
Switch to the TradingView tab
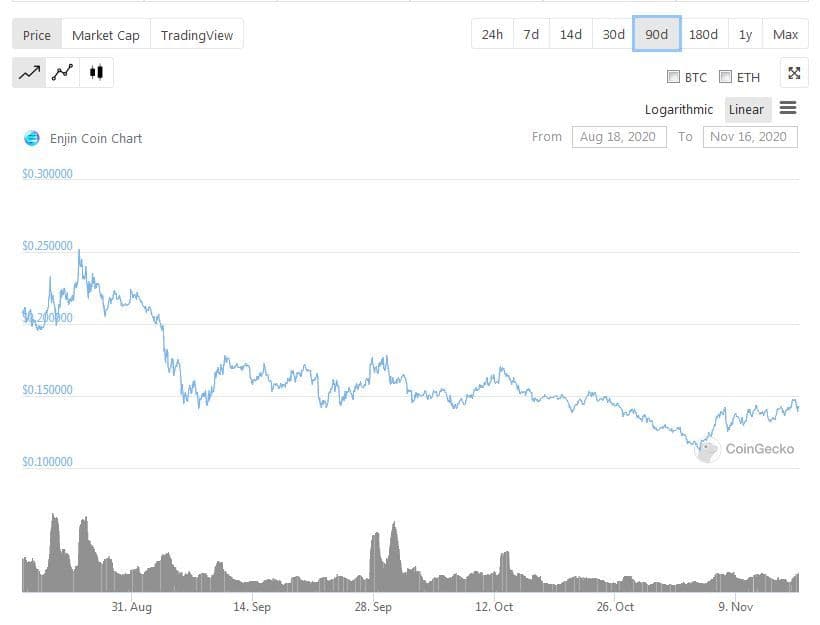pyautogui.click(x=197, y=35)
